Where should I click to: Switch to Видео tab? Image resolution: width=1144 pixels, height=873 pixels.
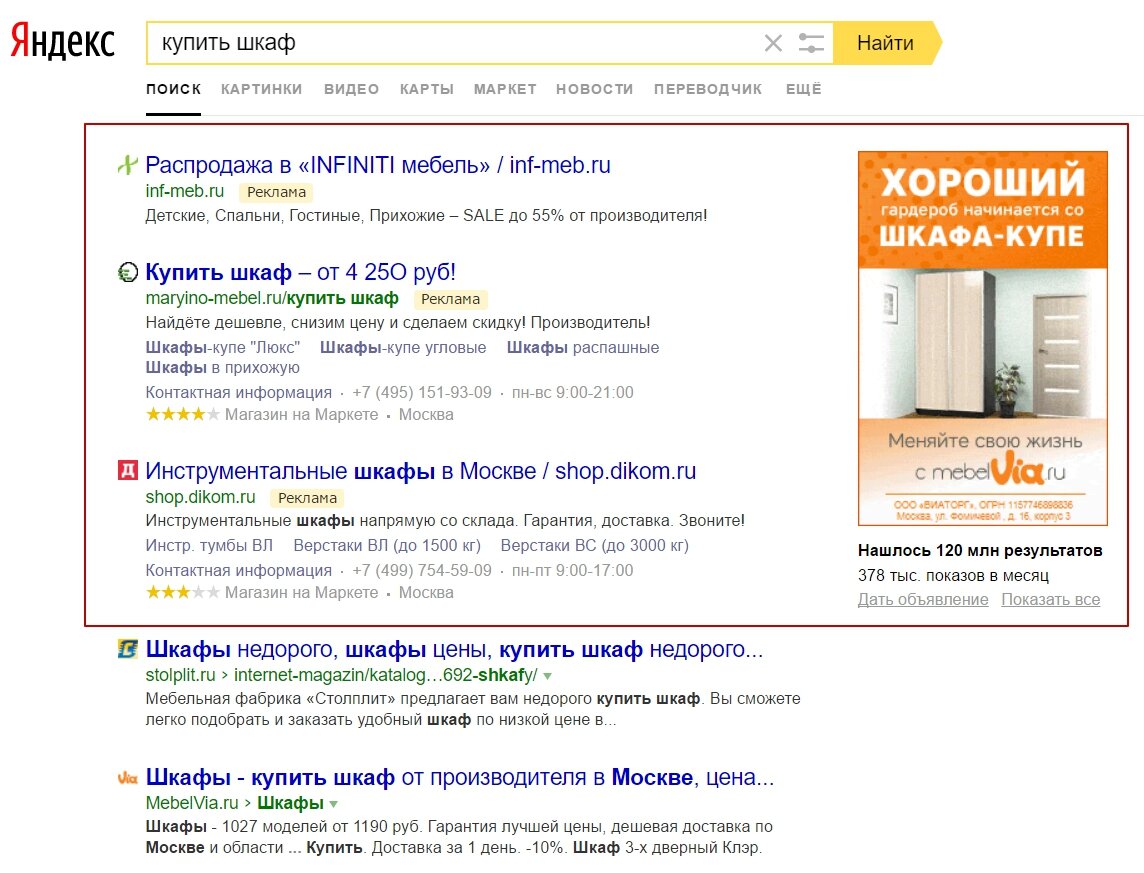tap(352, 89)
